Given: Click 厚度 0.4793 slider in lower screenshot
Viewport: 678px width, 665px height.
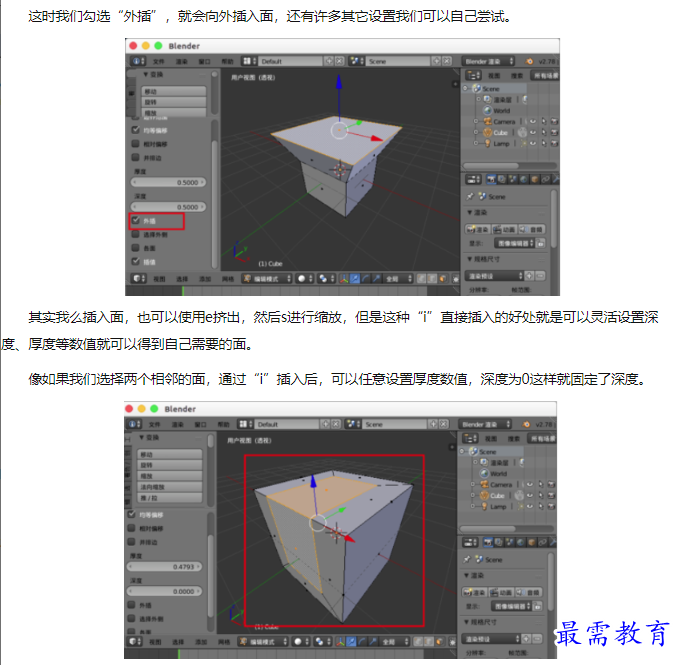Looking at the screenshot, I should [165, 566].
